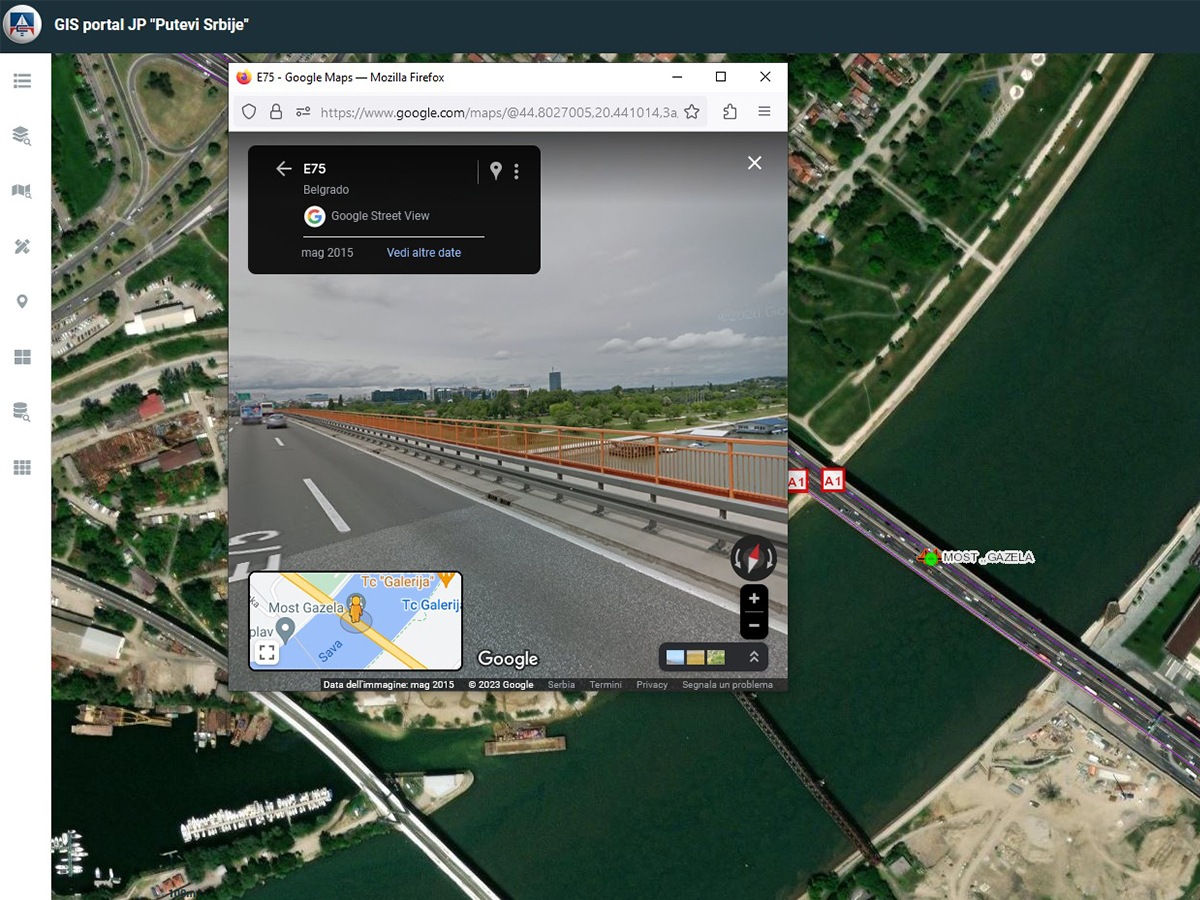
Task: Open the Firefox extensions puzzle icon
Action: (x=730, y=112)
